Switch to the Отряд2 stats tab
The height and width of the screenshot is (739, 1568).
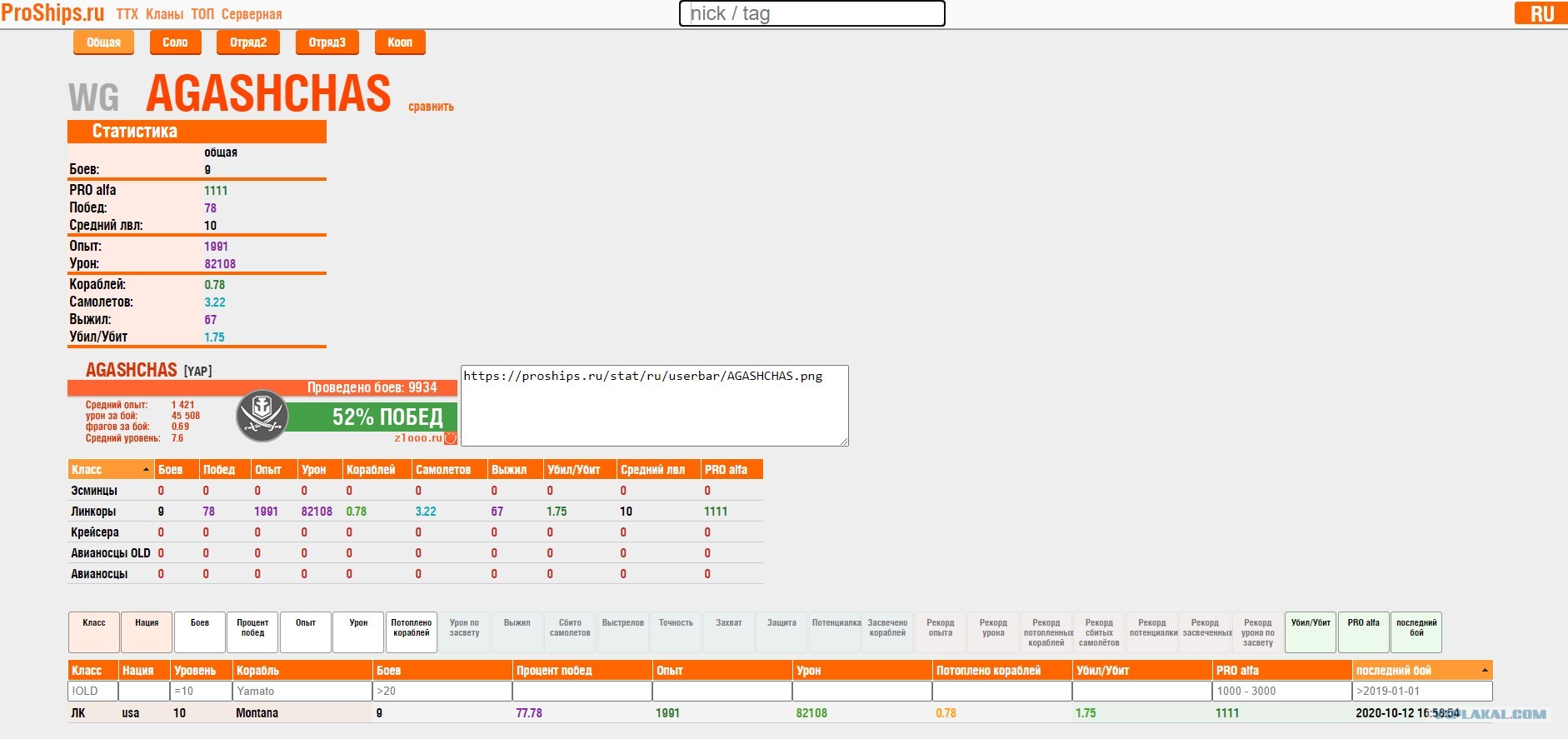click(248, 42)
